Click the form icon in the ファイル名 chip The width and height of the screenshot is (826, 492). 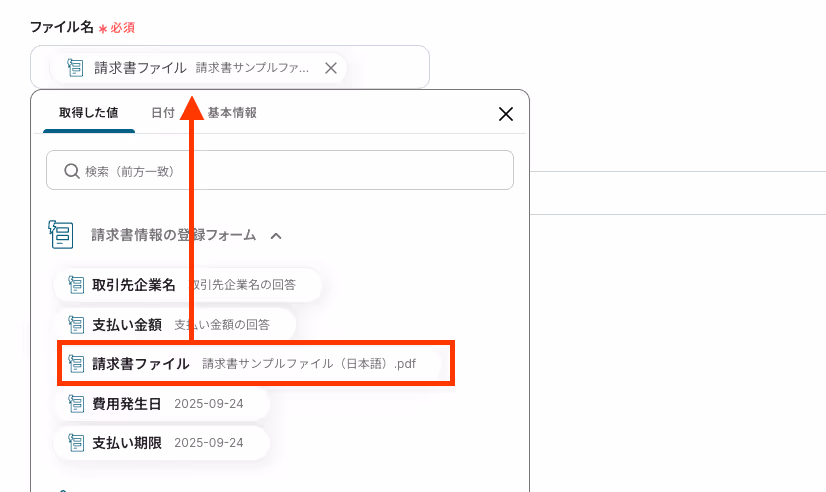[x=75, y=68]
